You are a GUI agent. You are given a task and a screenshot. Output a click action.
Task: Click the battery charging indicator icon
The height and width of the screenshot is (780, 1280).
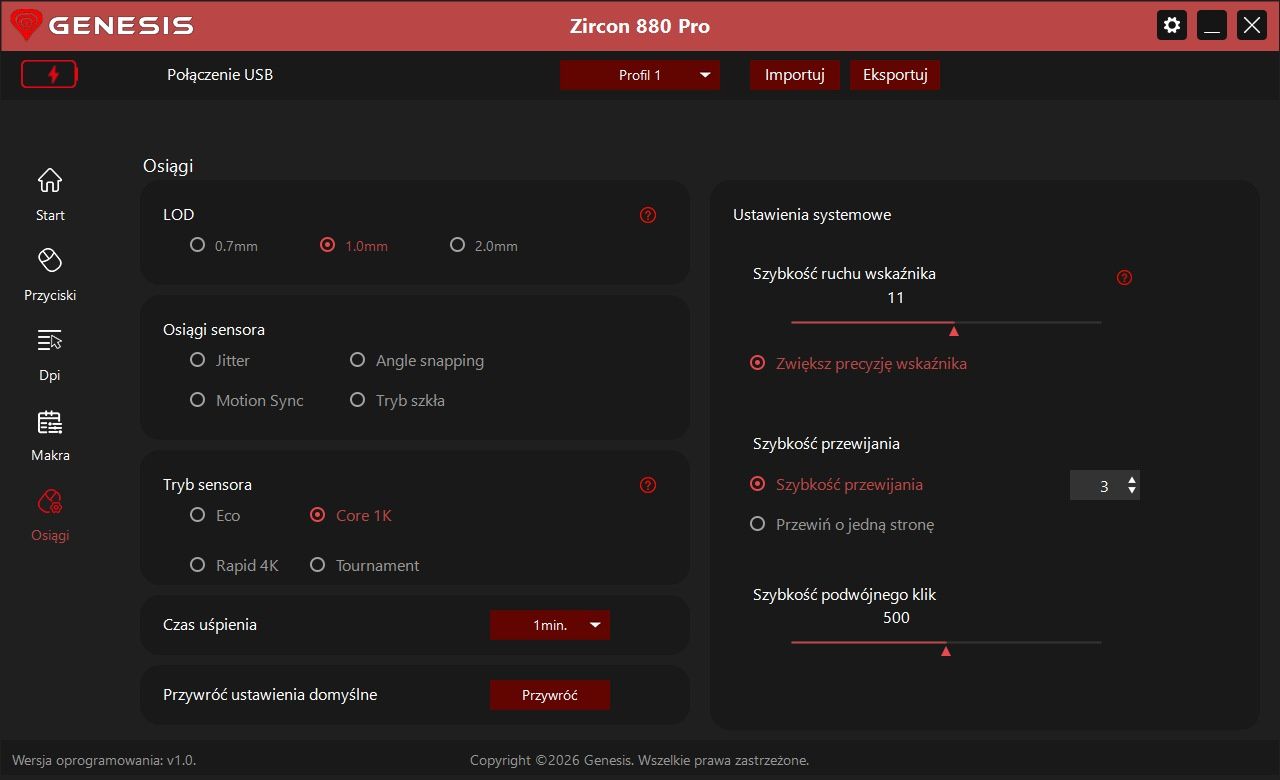[49, 75]
